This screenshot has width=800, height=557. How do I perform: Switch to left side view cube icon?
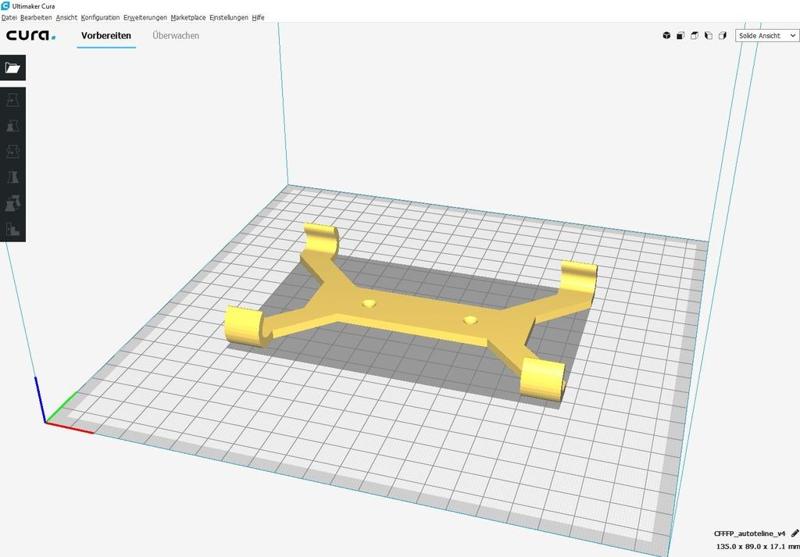(708, 36)
